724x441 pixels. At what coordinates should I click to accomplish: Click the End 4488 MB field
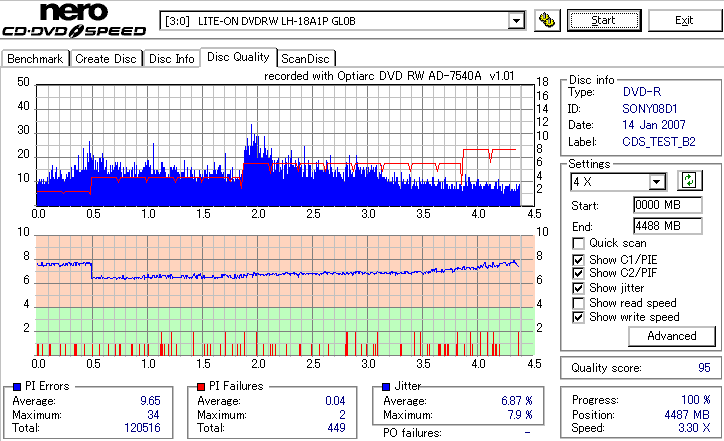[x=668, y=226]
